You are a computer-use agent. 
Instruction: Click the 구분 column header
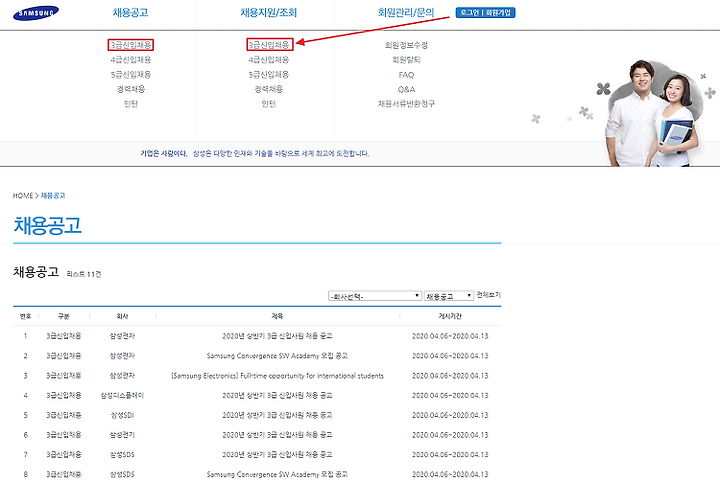pos(64,316)
